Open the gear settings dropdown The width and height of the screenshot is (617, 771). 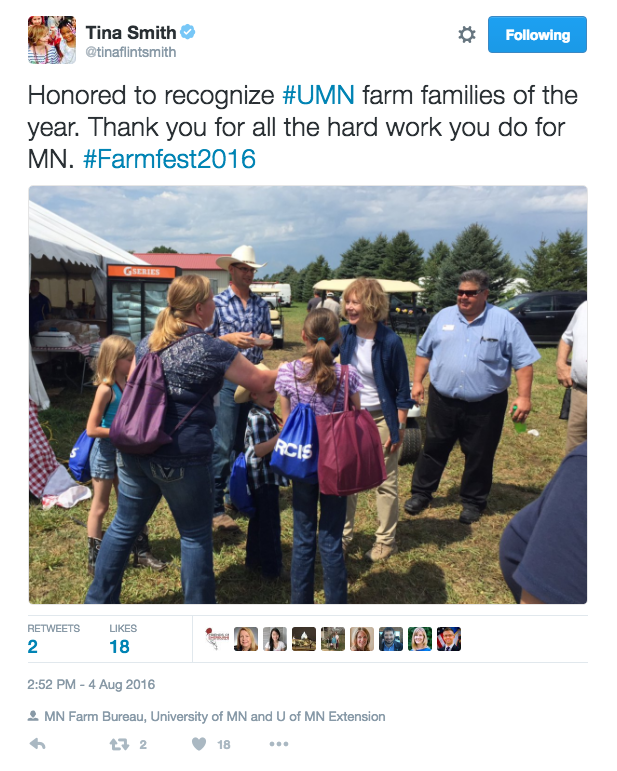coord(467,34)
